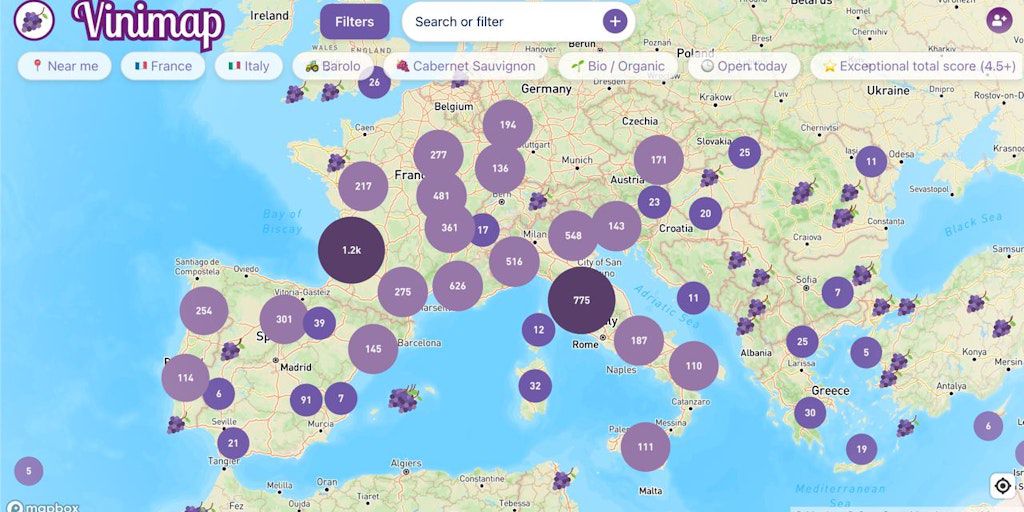The image size is (1024, 512).
Task: Click grape marker west of Madrid
Action: [x=231, y=350]
